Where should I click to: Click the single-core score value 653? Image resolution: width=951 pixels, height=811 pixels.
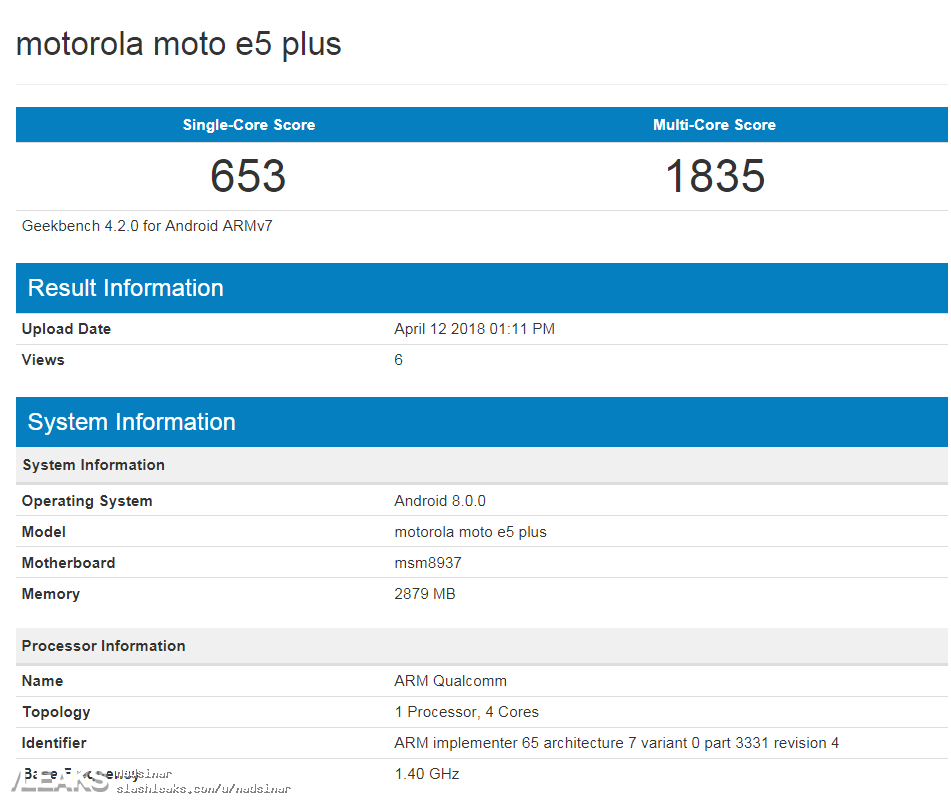tap(248, 176)
